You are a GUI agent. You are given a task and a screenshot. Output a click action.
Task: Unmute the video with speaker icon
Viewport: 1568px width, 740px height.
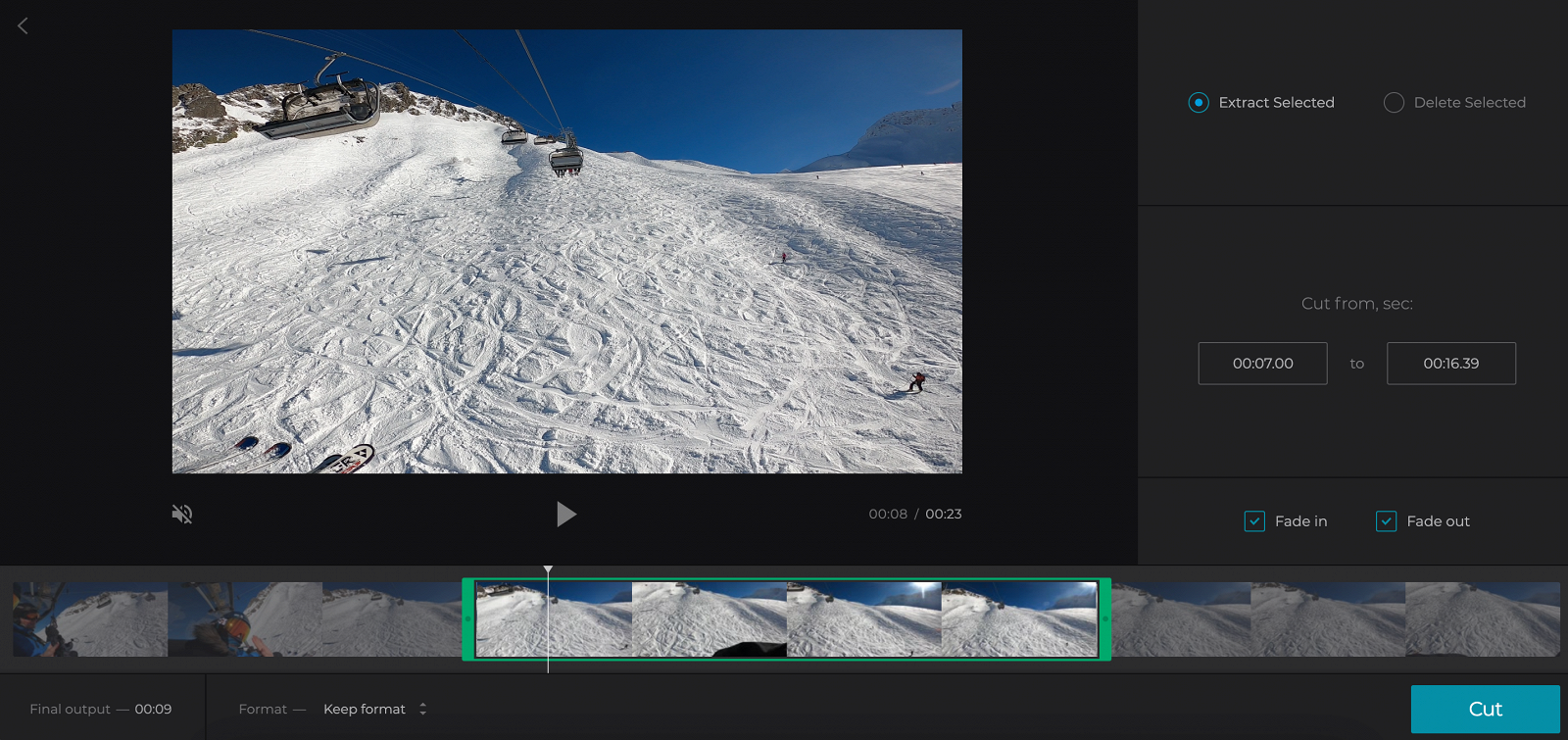(182, 514)
